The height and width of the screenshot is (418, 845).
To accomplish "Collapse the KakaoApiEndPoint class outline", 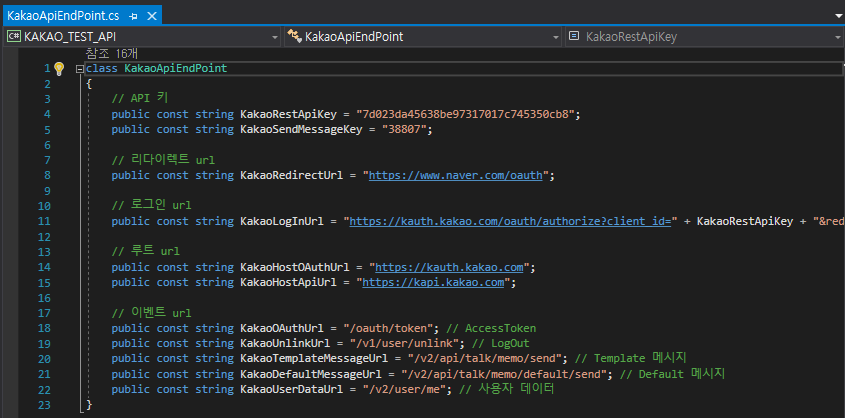I will pyautogui.click(x=80, y=69).
